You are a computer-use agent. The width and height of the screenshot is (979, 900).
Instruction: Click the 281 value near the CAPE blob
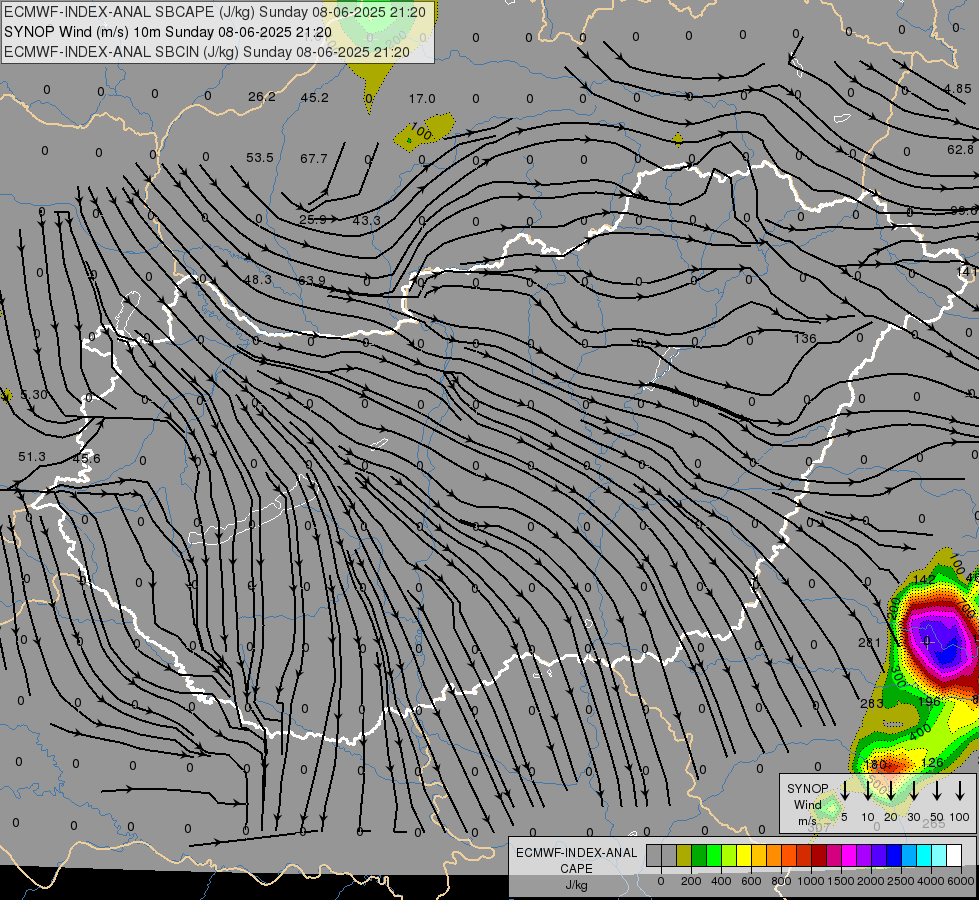[870, 643]
